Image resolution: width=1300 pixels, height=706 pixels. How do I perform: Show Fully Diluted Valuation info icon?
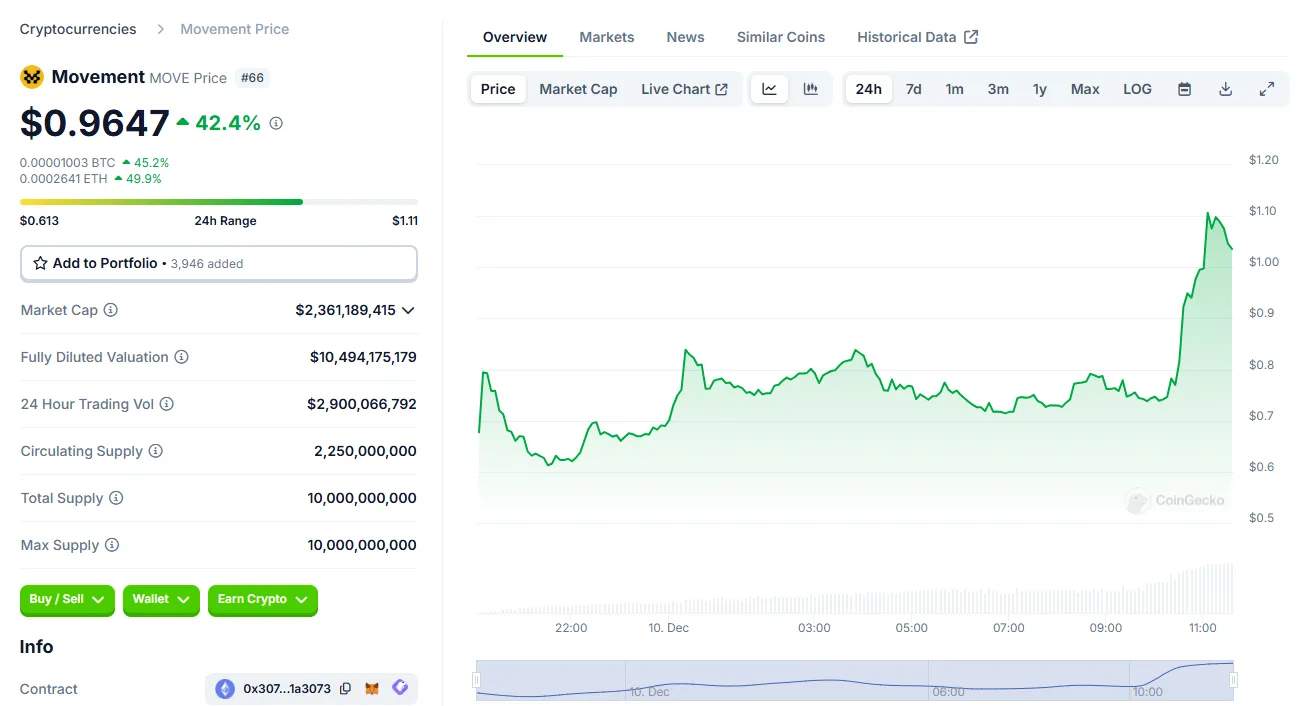[x=181, y=357]
